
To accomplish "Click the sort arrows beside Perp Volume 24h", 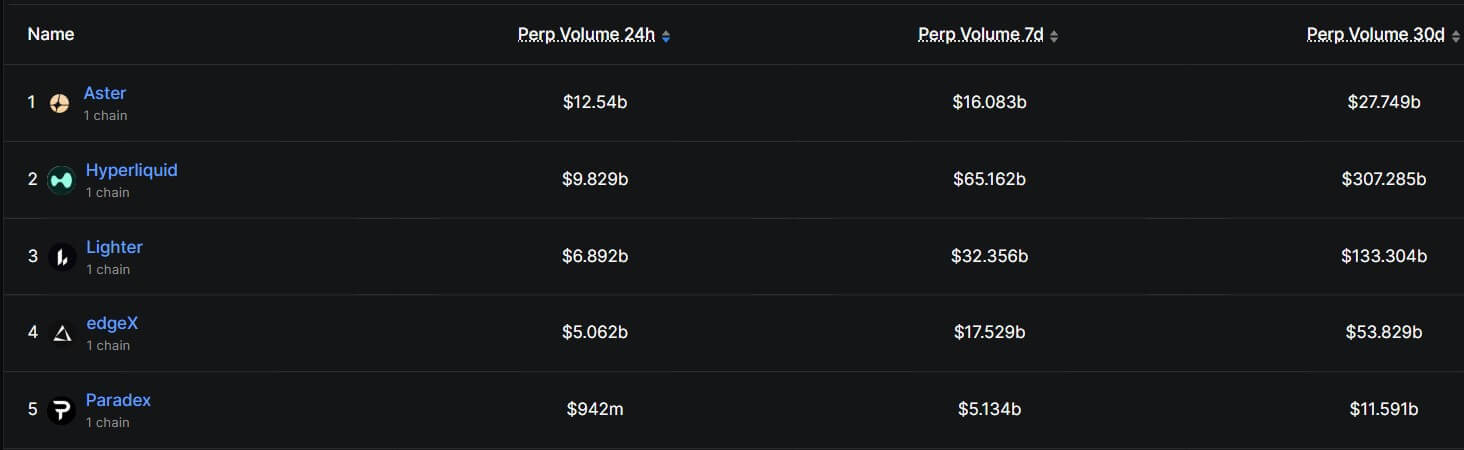I will coord(666,36).
